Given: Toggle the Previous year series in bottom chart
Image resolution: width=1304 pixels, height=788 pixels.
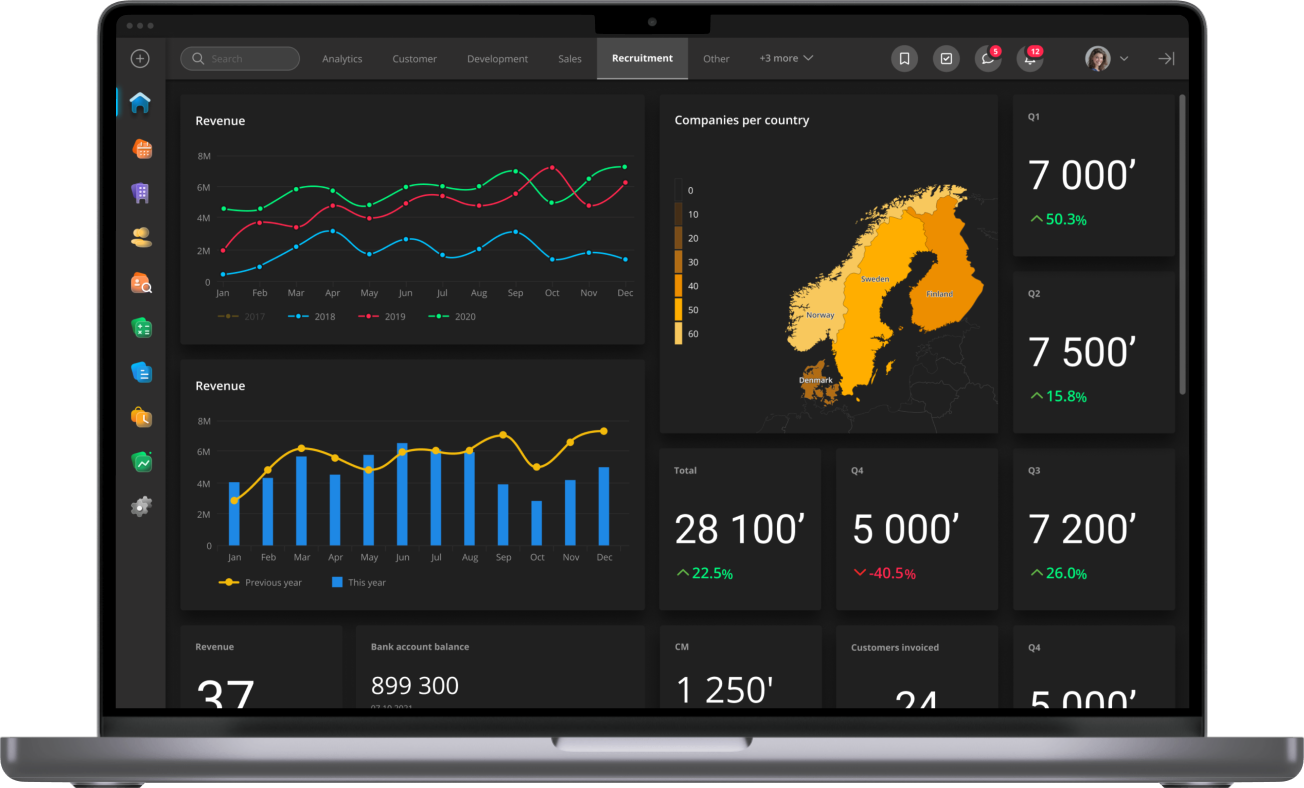Looking at the screenshot, I should (260, 582).
